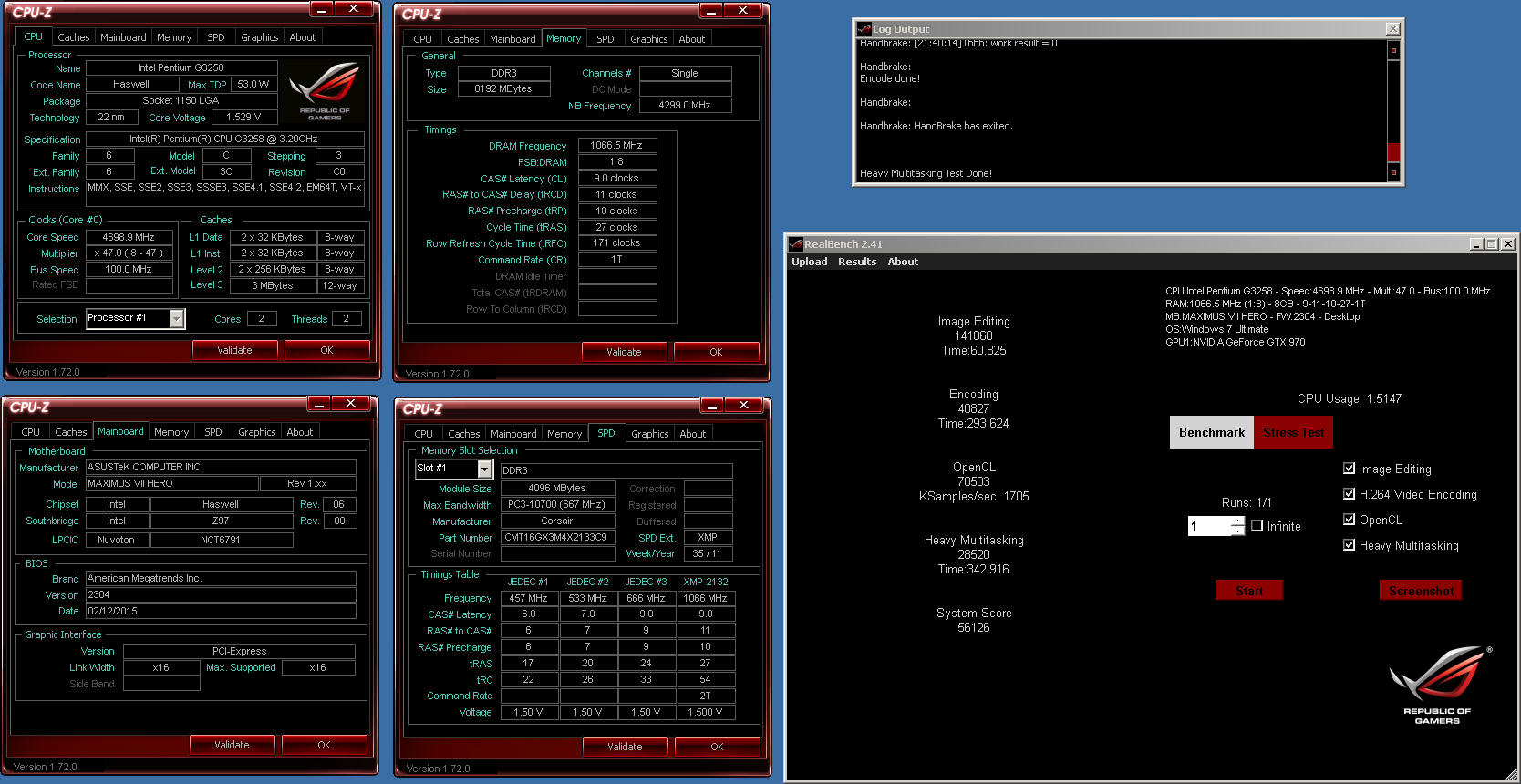The width and height of the screenshot is (1521, 784).
Task: Minimize the CPU-Z SPD window
Action: point(712,405)
